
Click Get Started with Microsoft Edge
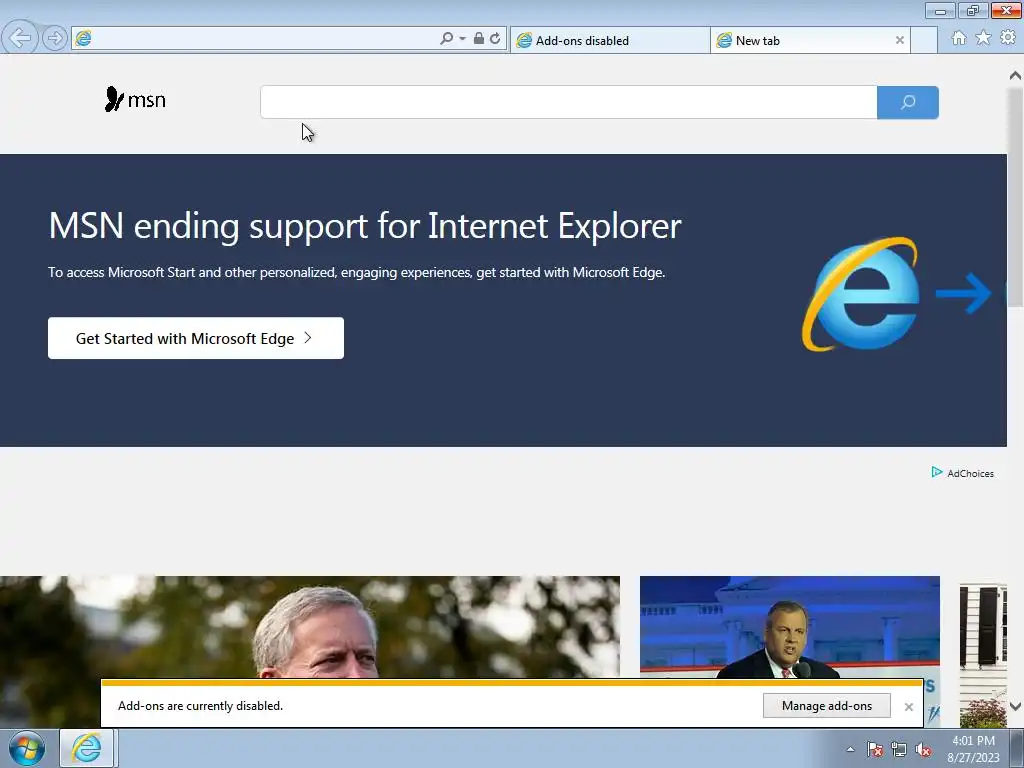(x=196, y=338)
